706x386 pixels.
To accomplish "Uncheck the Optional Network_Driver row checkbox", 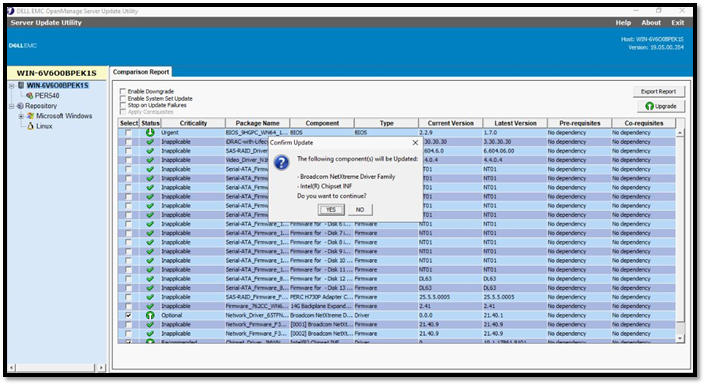I will [129, 315].
